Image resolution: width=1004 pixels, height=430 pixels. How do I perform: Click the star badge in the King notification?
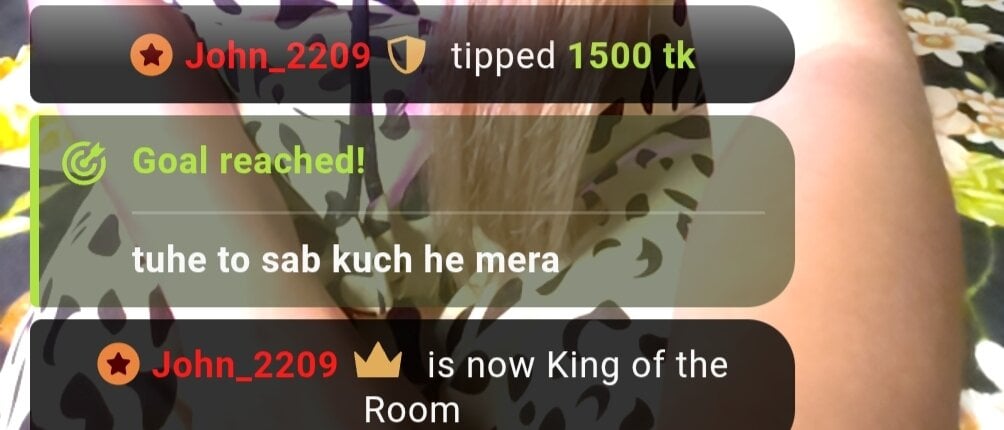(x=118, y=363)
